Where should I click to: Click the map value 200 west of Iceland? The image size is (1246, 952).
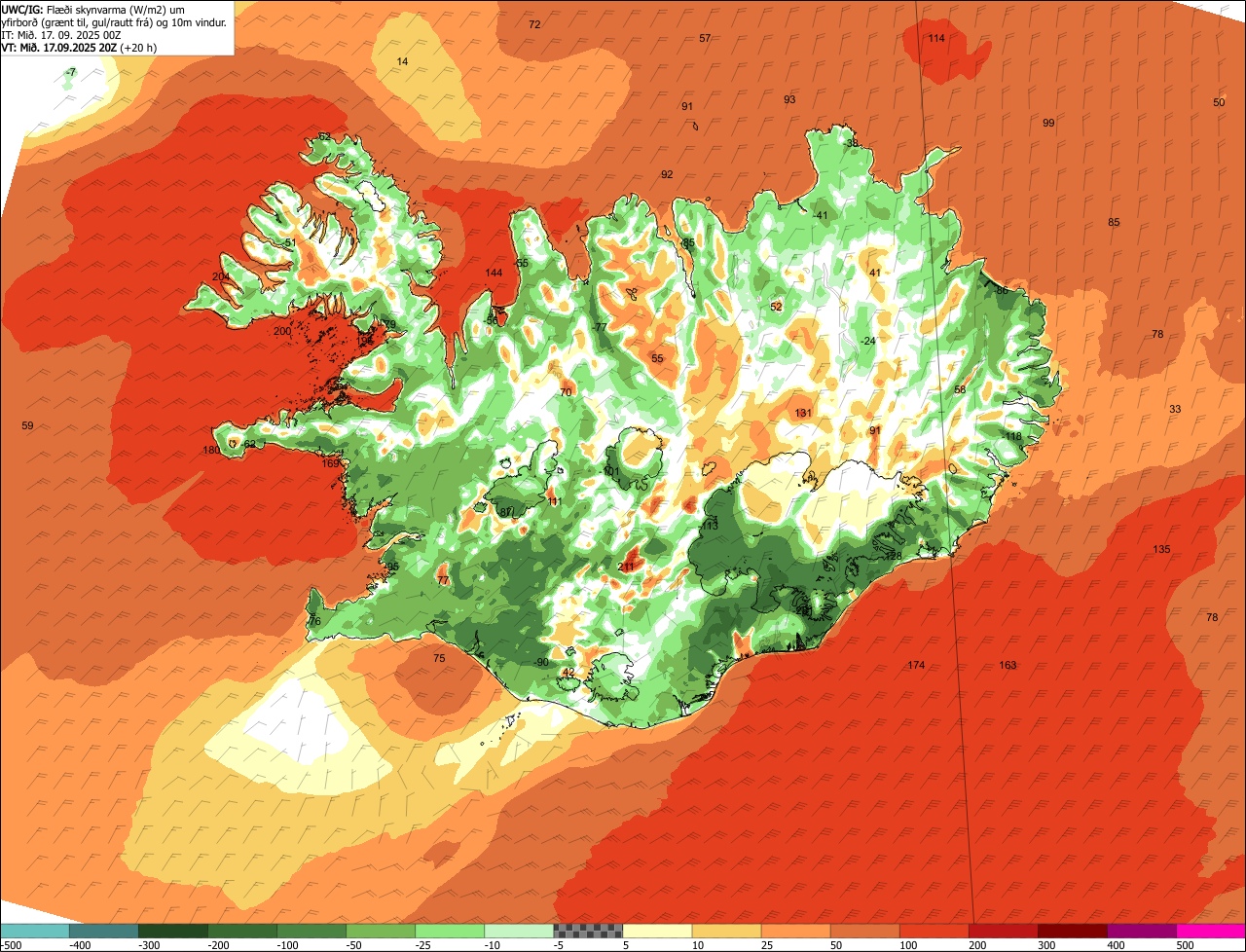[x=282, y=331]
